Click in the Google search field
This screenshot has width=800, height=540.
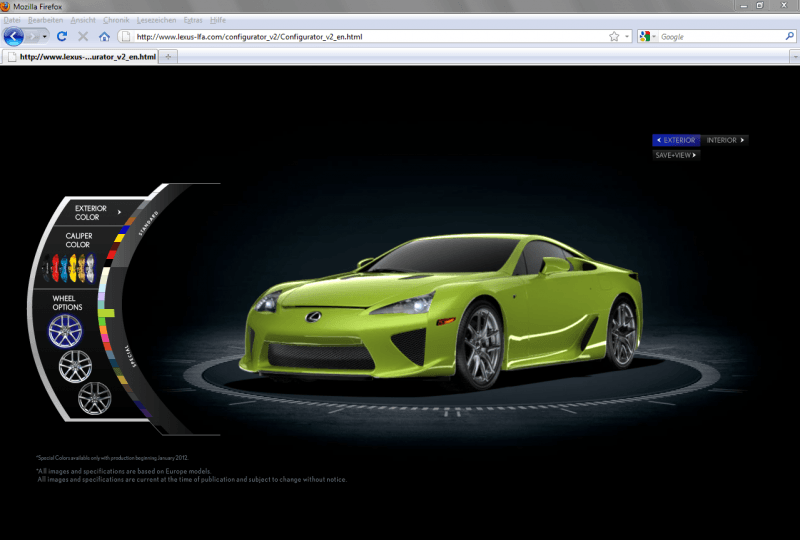(x=721, y=37)
